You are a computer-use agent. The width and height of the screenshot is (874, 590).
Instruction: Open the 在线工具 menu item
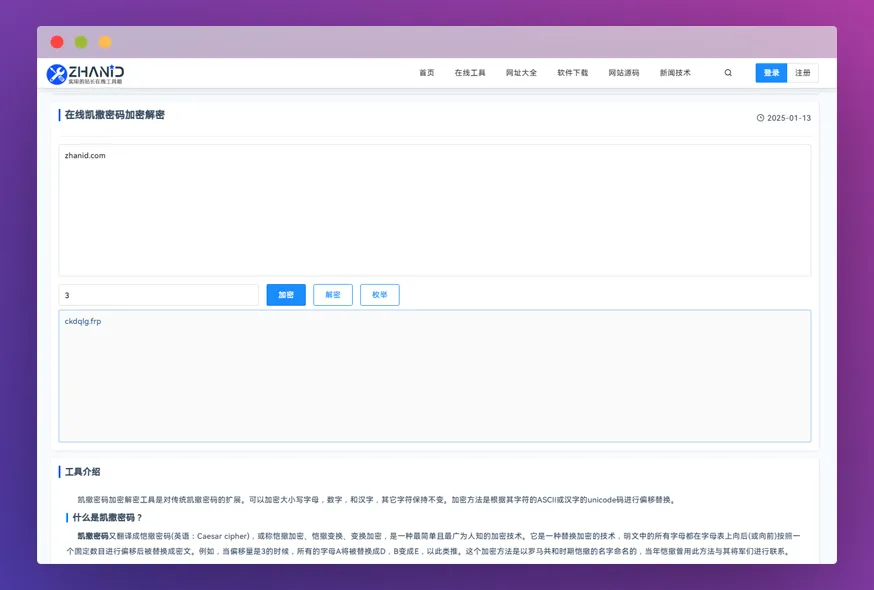click(470, 72)
